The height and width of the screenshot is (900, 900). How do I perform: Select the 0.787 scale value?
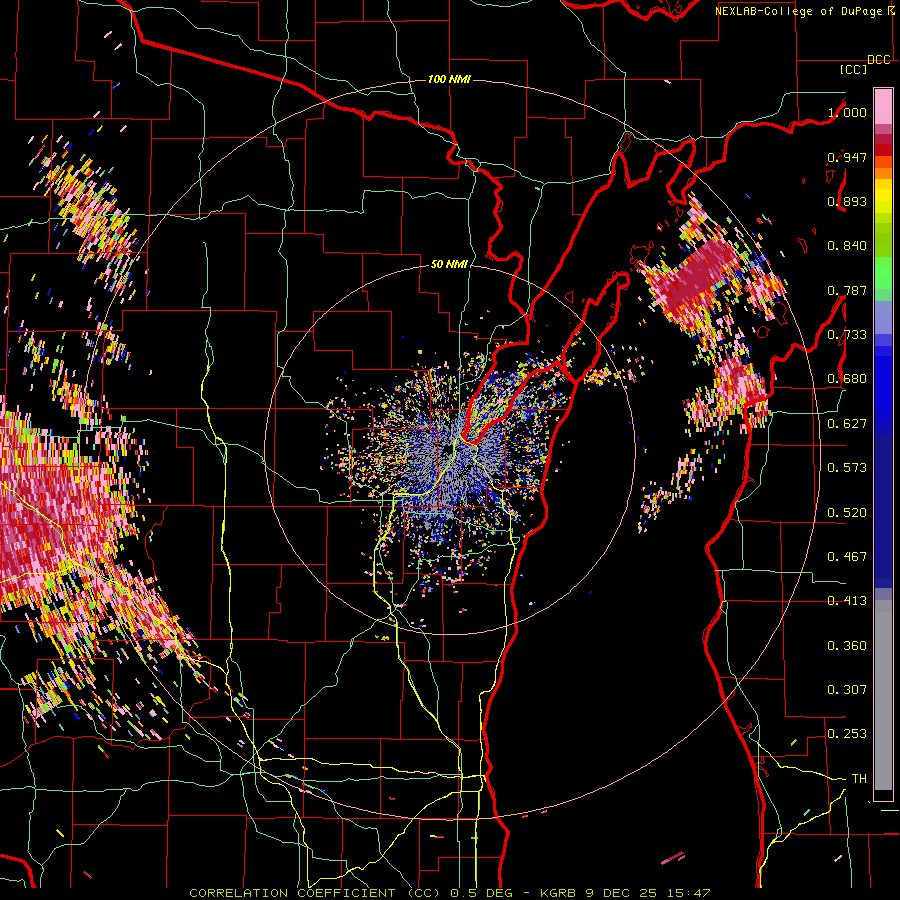[x=847, y=290]
